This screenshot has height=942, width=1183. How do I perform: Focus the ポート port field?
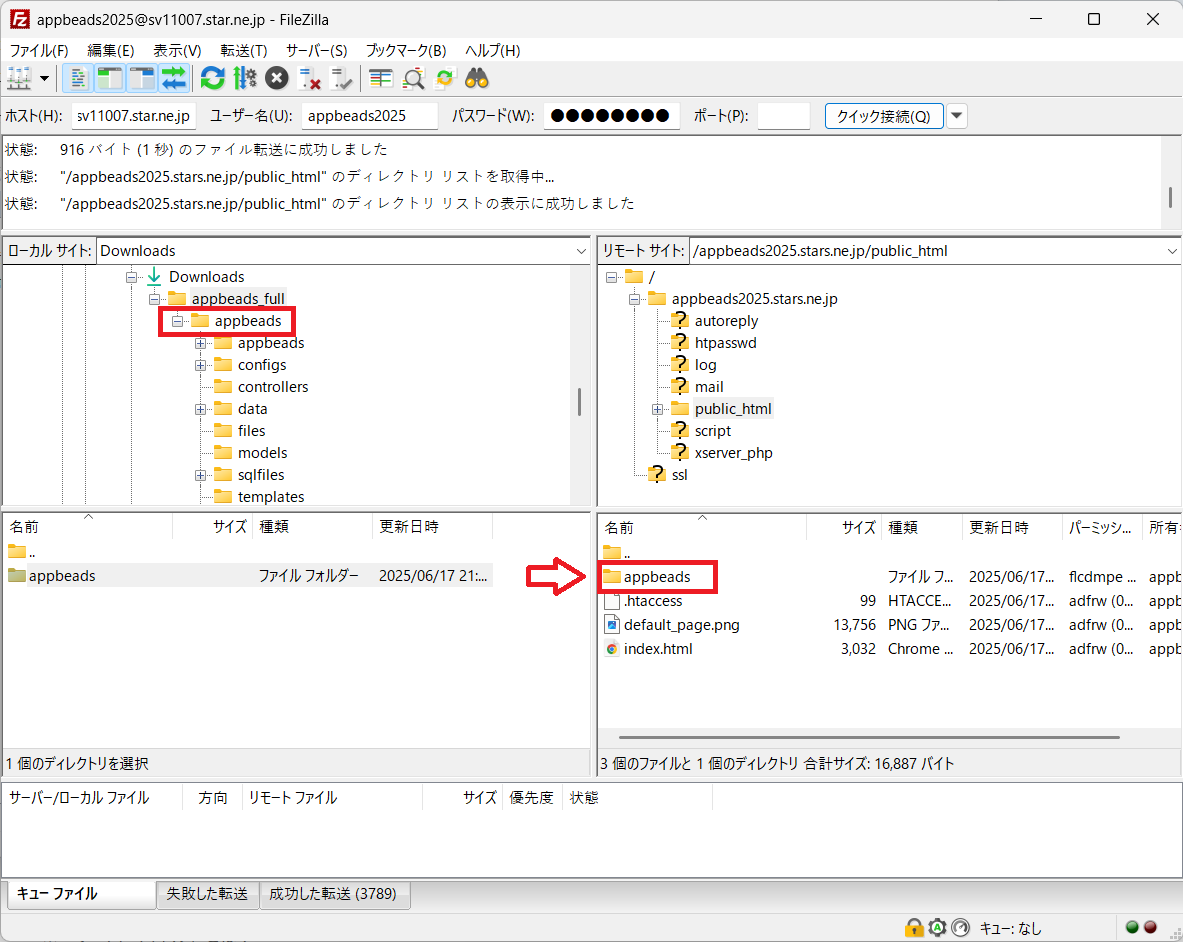(x=783, y=116)
